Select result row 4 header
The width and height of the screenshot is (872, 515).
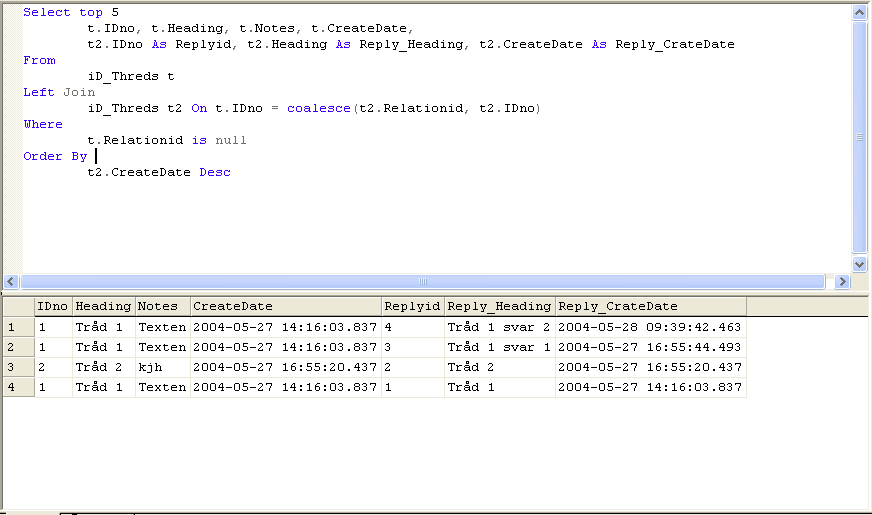[x=18, y=387]
